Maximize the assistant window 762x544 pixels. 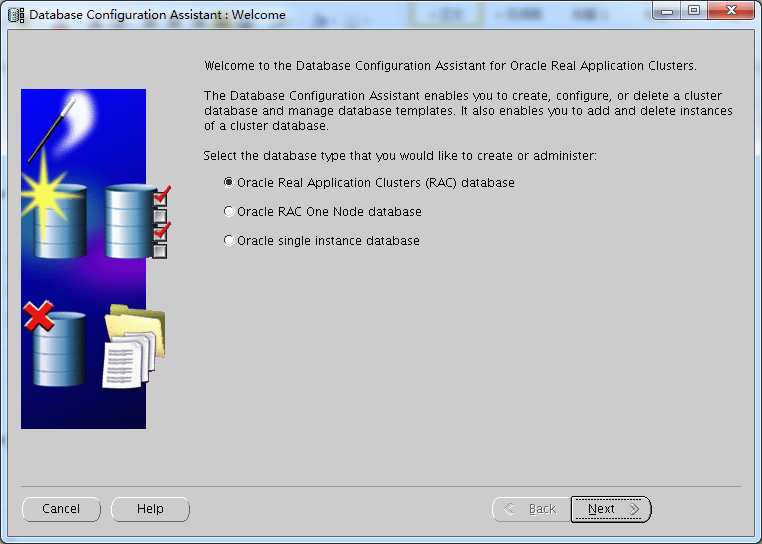(x=694, y=11)
